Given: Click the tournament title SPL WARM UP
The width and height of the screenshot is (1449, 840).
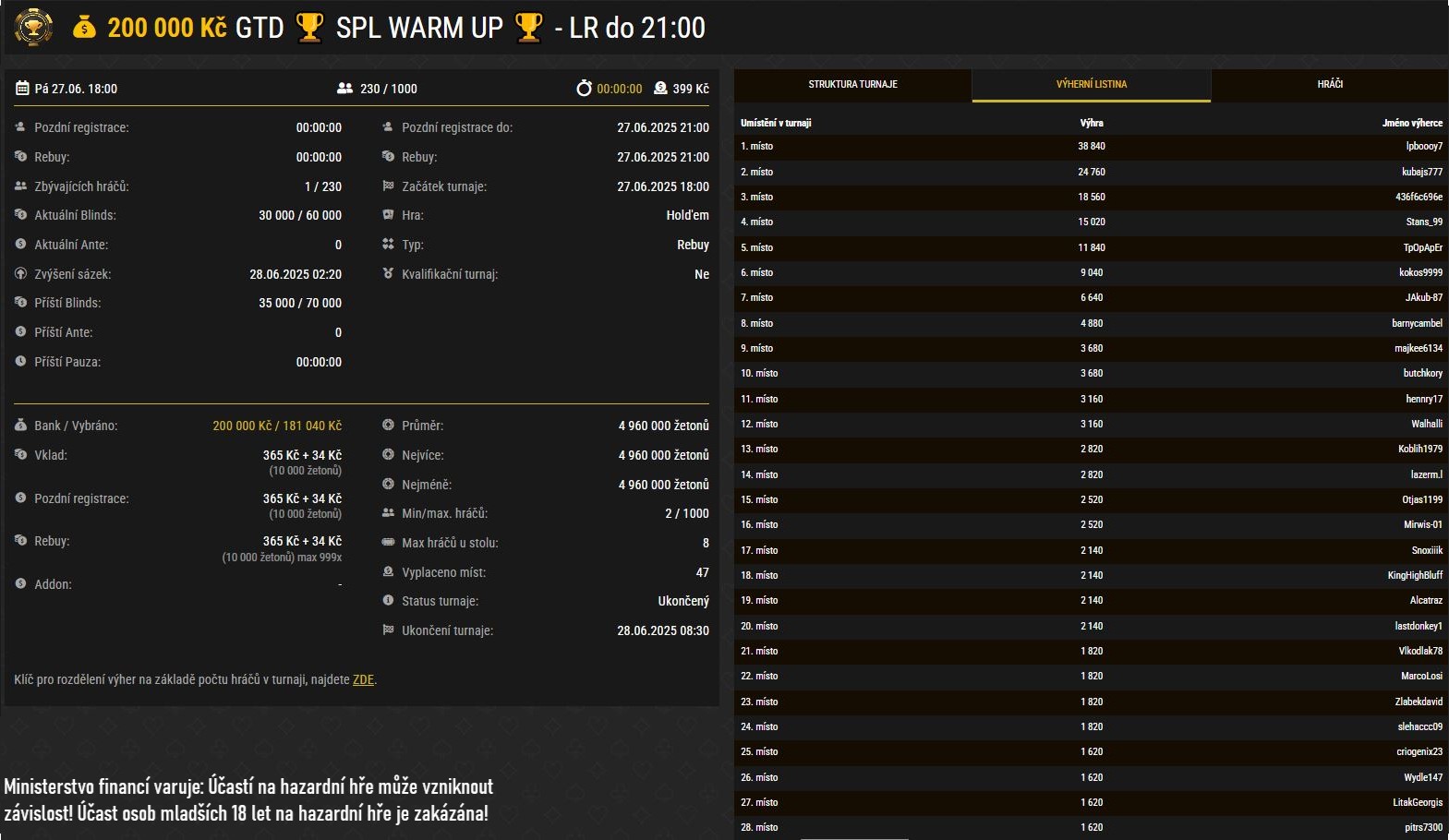Looking at the screenshot, I should (419, 28).
